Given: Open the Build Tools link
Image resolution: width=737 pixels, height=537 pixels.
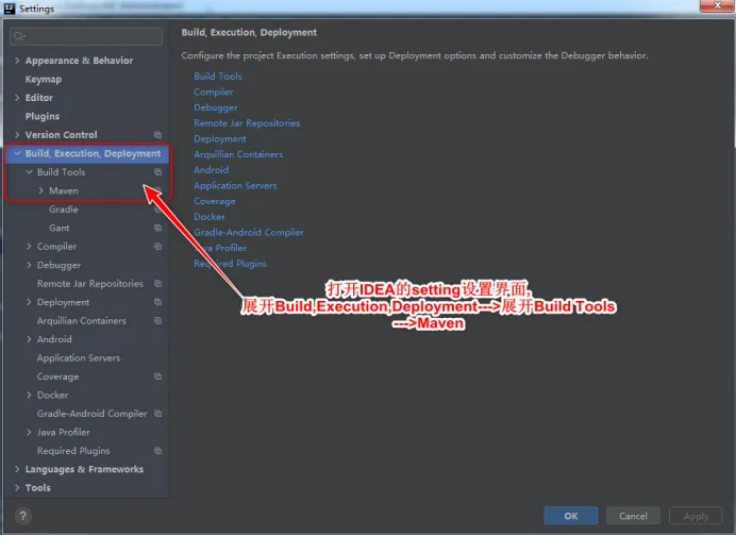Looking at the screenshot, I should click(218, 76).
